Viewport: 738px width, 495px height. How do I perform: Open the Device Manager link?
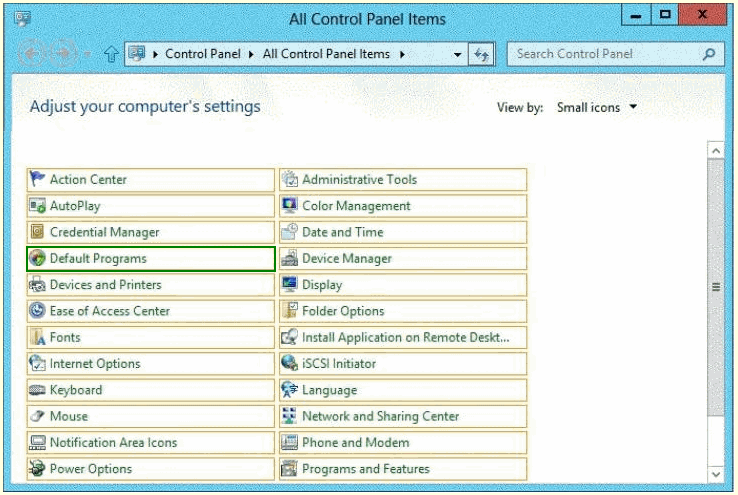pos(347,258)
